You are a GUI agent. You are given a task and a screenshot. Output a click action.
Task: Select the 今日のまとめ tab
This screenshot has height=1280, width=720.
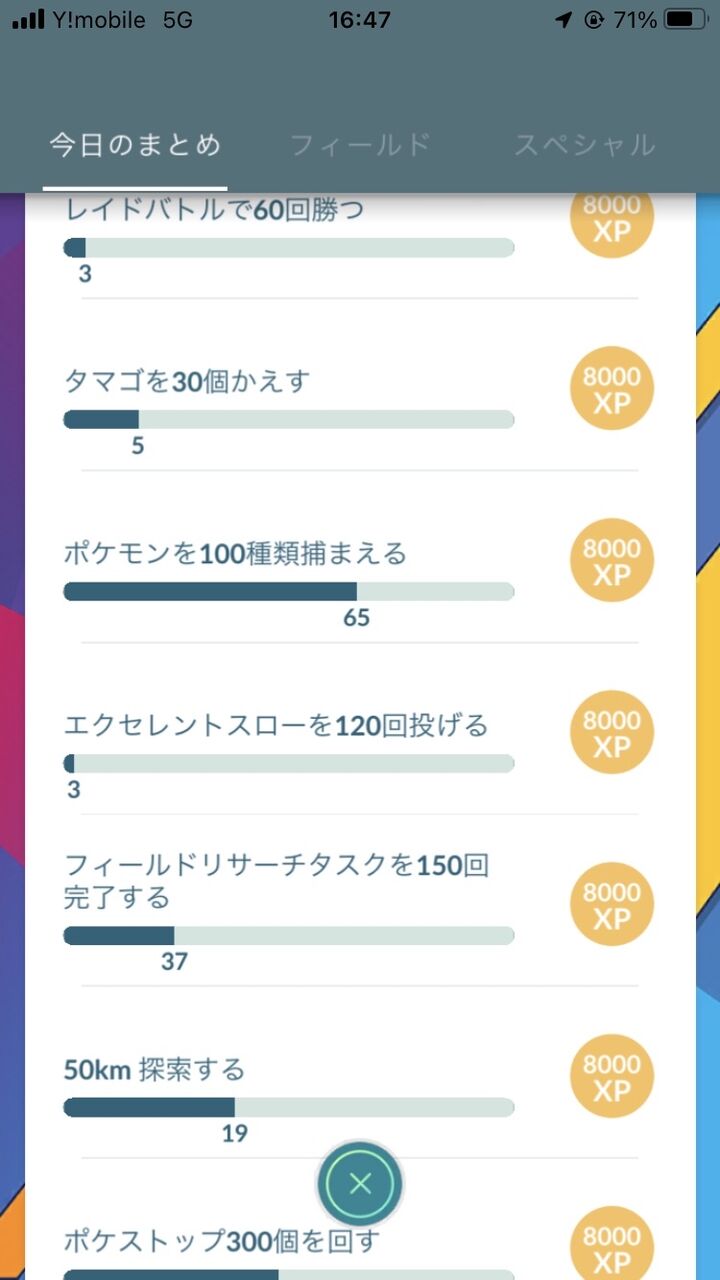coord(135,145)
